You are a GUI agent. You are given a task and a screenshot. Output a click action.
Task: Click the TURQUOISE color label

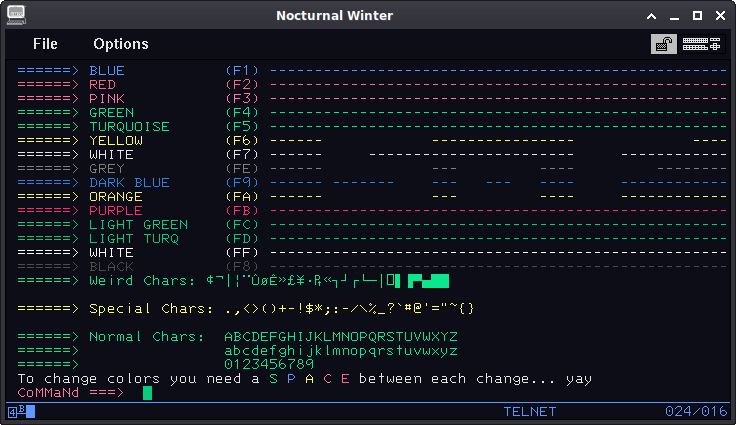[x=130, y=127]
